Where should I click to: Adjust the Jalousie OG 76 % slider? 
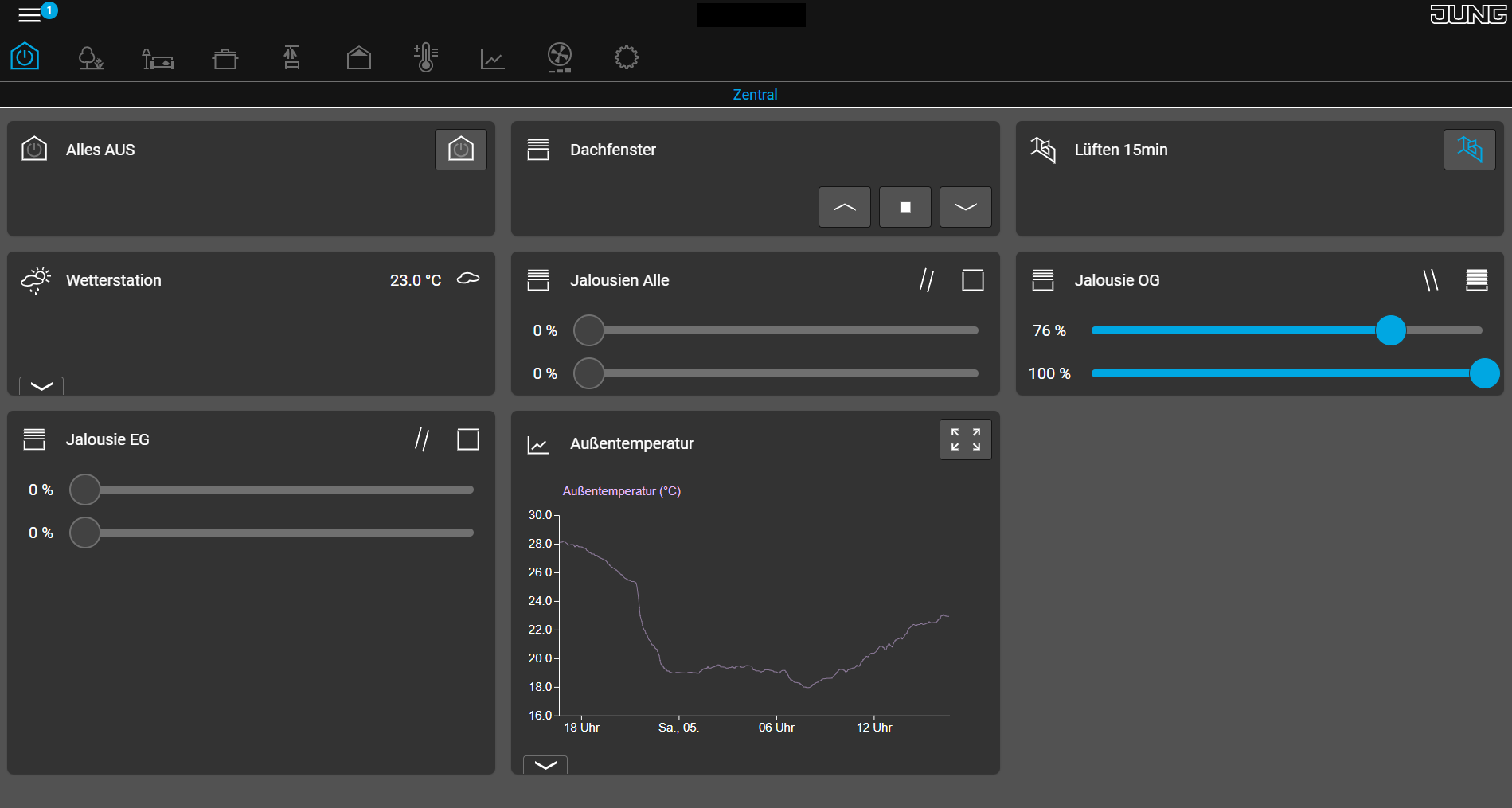[1287, 330]
